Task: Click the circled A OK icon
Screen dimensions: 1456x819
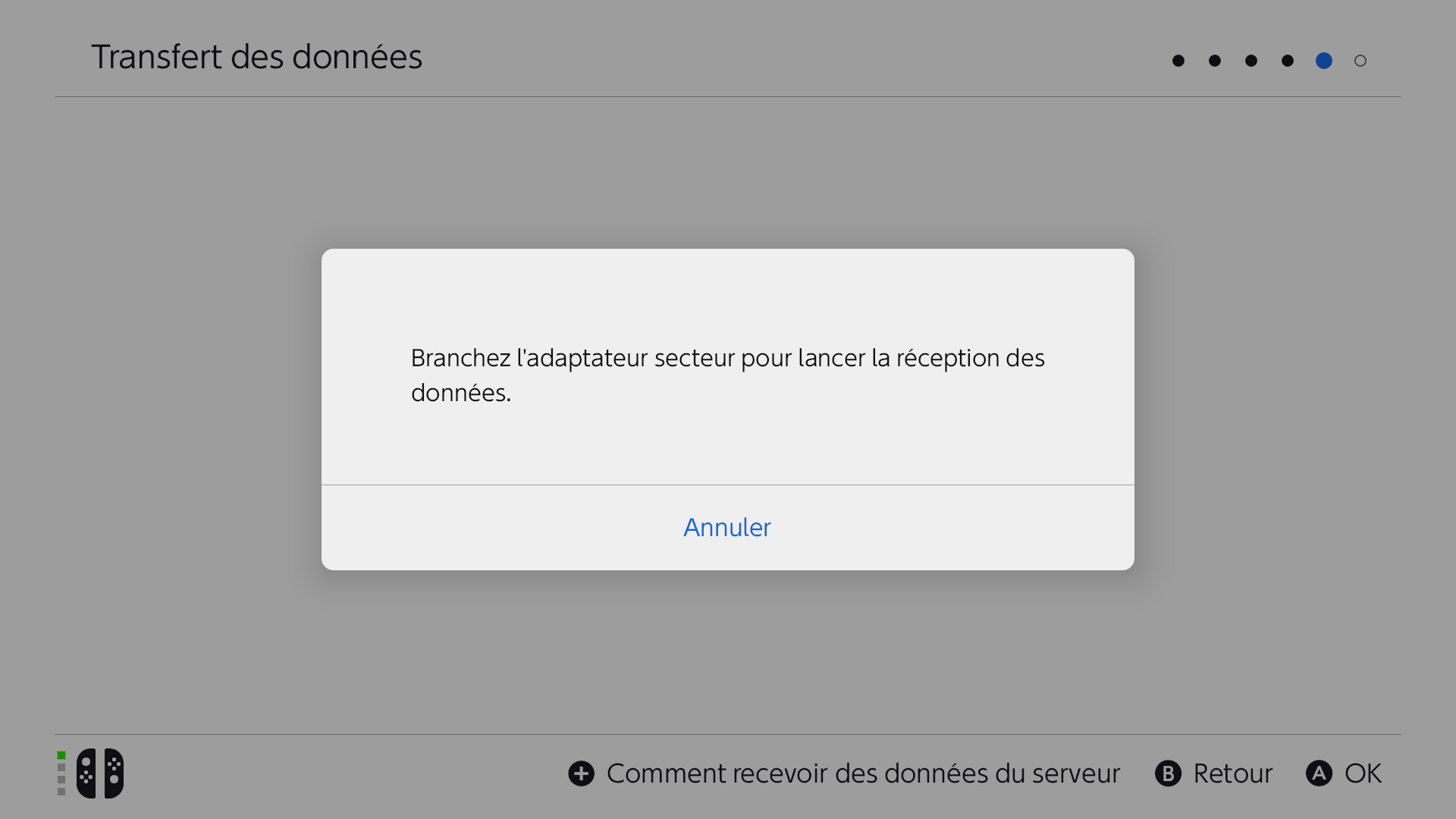Action: click(1319, 773)
